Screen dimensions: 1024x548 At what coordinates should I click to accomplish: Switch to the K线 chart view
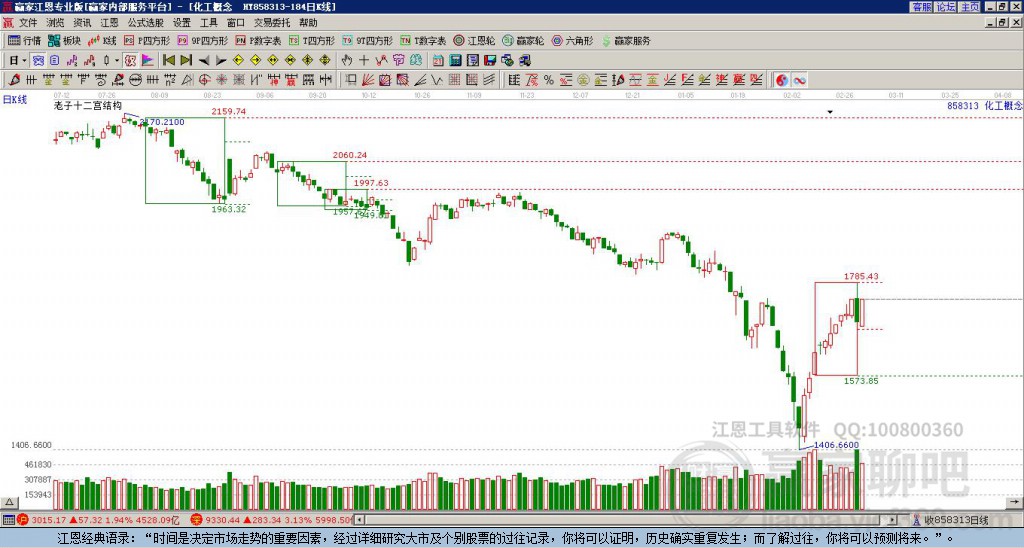tap(101, 40)
